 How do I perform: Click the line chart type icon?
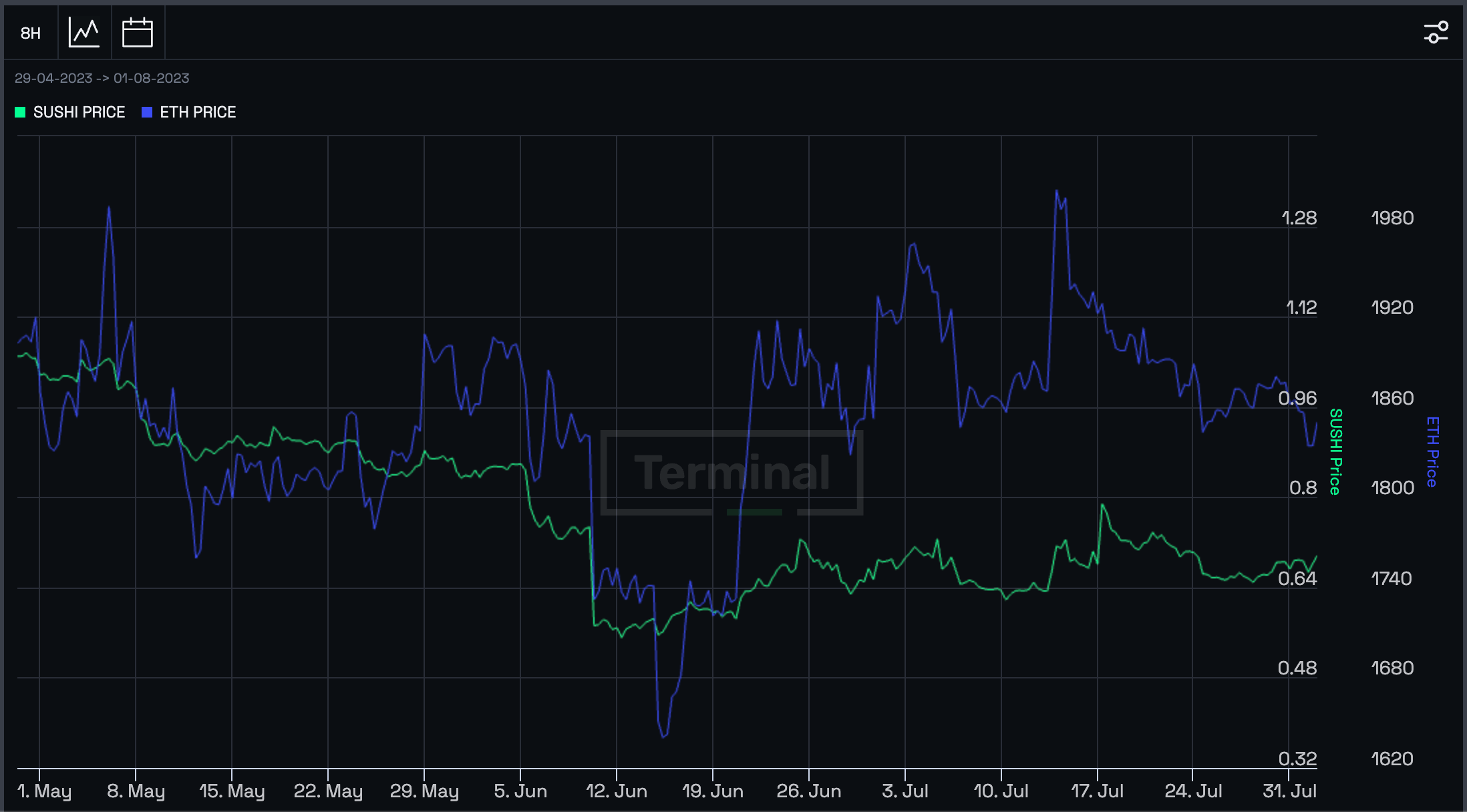point(84,33)
